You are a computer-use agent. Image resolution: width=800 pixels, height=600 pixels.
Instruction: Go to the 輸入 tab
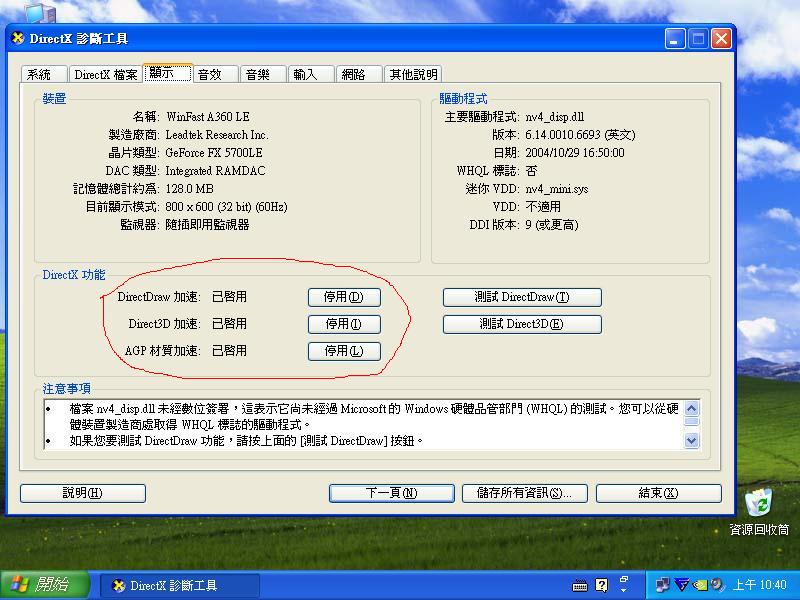click(x=311, y=74)
